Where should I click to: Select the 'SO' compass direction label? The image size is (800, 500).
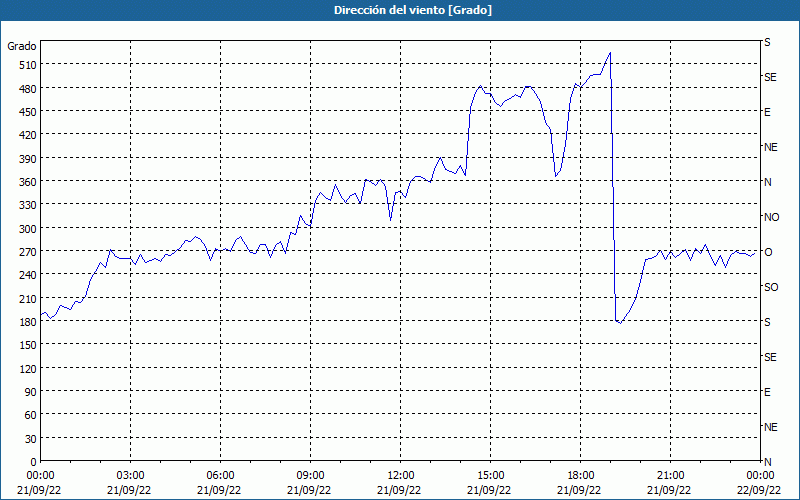pos(771,287)
